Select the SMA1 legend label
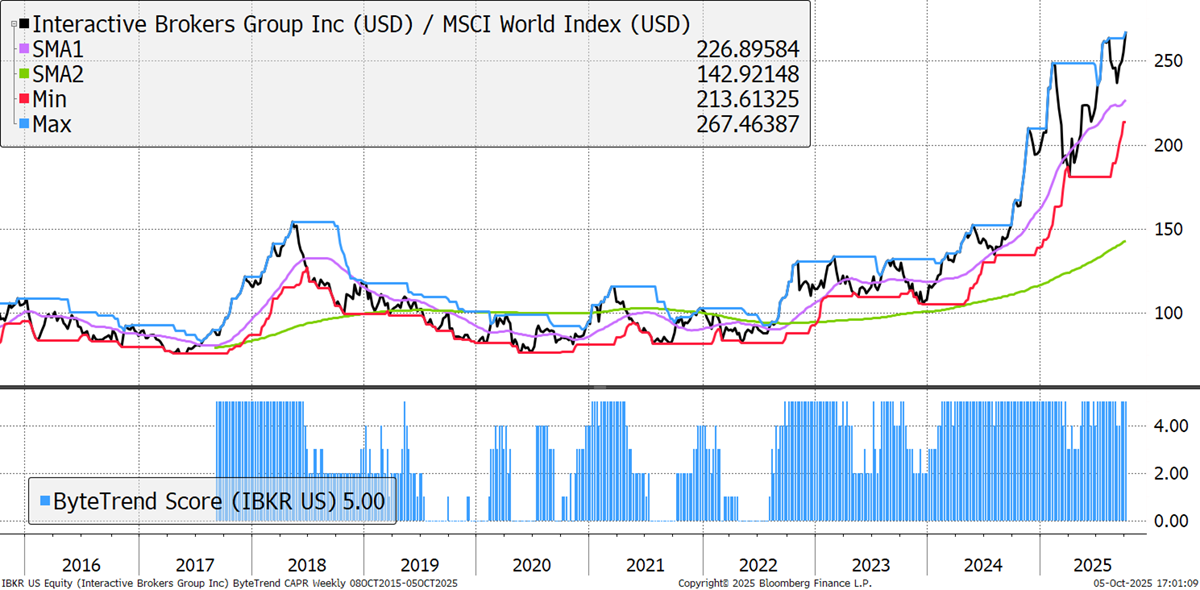 pos(62,49)
